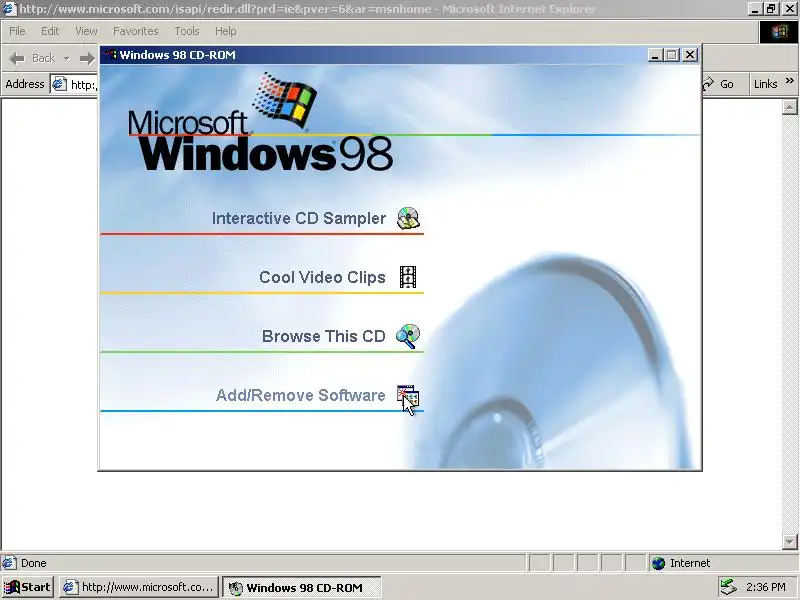Open the Interactive CD Sampler link
This screenshot has width=800, height=600.
coord(298,218)
